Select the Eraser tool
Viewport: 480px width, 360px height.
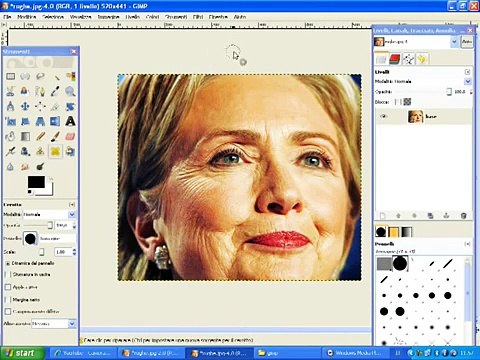[70, 136]
